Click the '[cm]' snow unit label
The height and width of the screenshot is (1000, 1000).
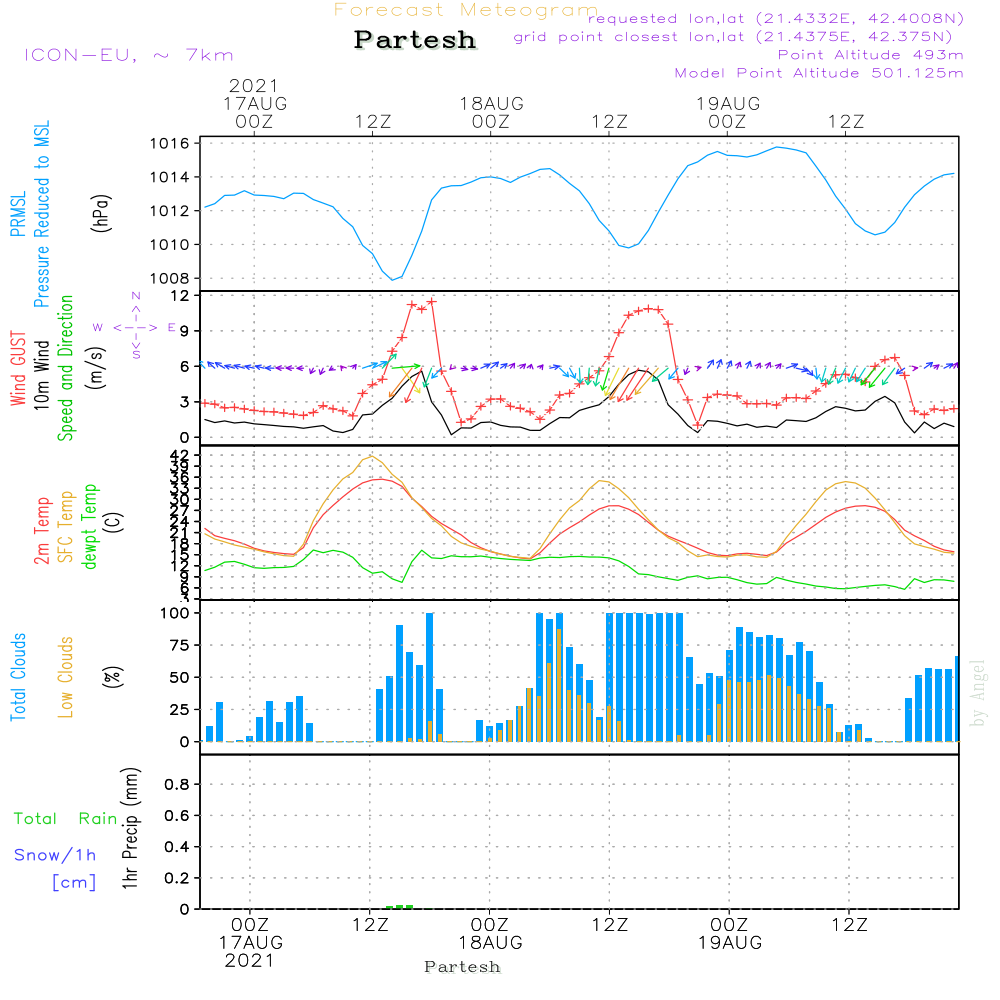click(74, 882)
